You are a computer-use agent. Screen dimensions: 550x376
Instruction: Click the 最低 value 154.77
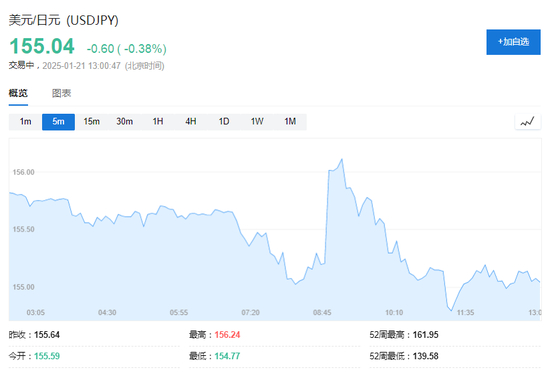click(227, 356)
